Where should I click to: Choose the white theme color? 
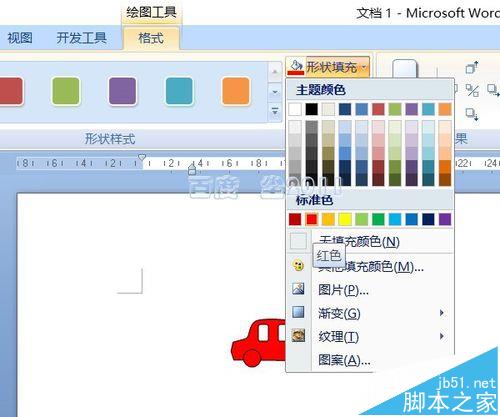[295, 109]
